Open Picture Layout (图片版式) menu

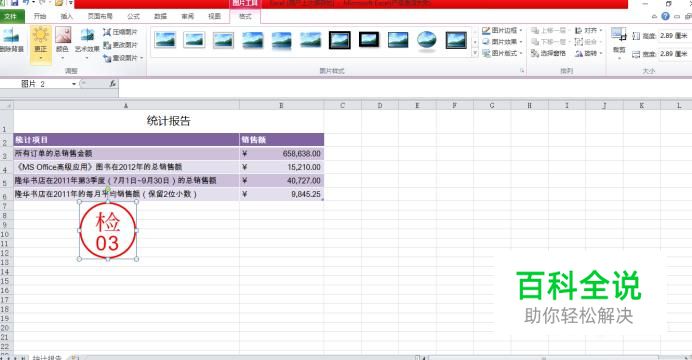tap(502, 53)
